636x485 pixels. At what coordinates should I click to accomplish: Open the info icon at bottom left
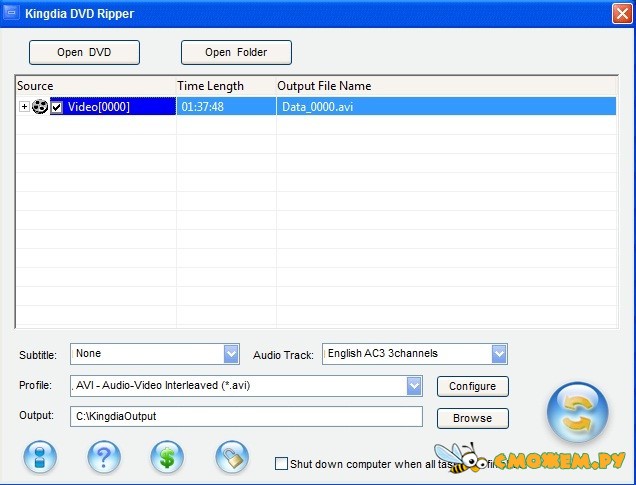coord(40,457)
